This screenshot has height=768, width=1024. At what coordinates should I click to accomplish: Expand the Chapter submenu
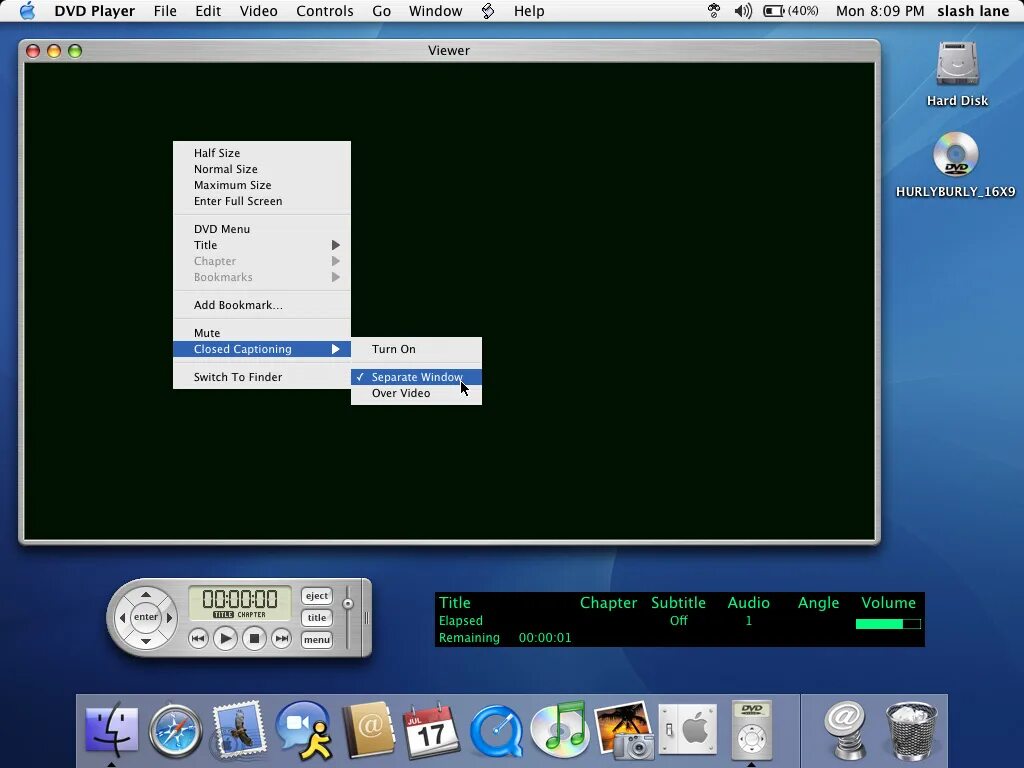pyautogui.click(x=262, y=261)
